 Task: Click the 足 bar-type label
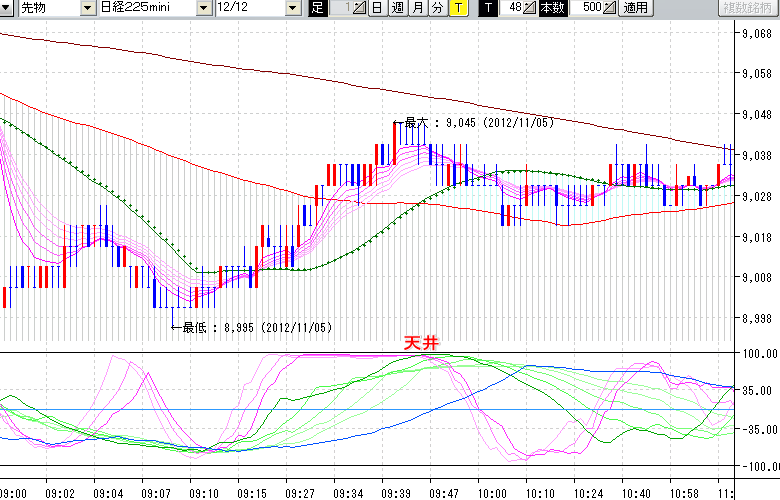pyautogui.click(x=317, y=8)
